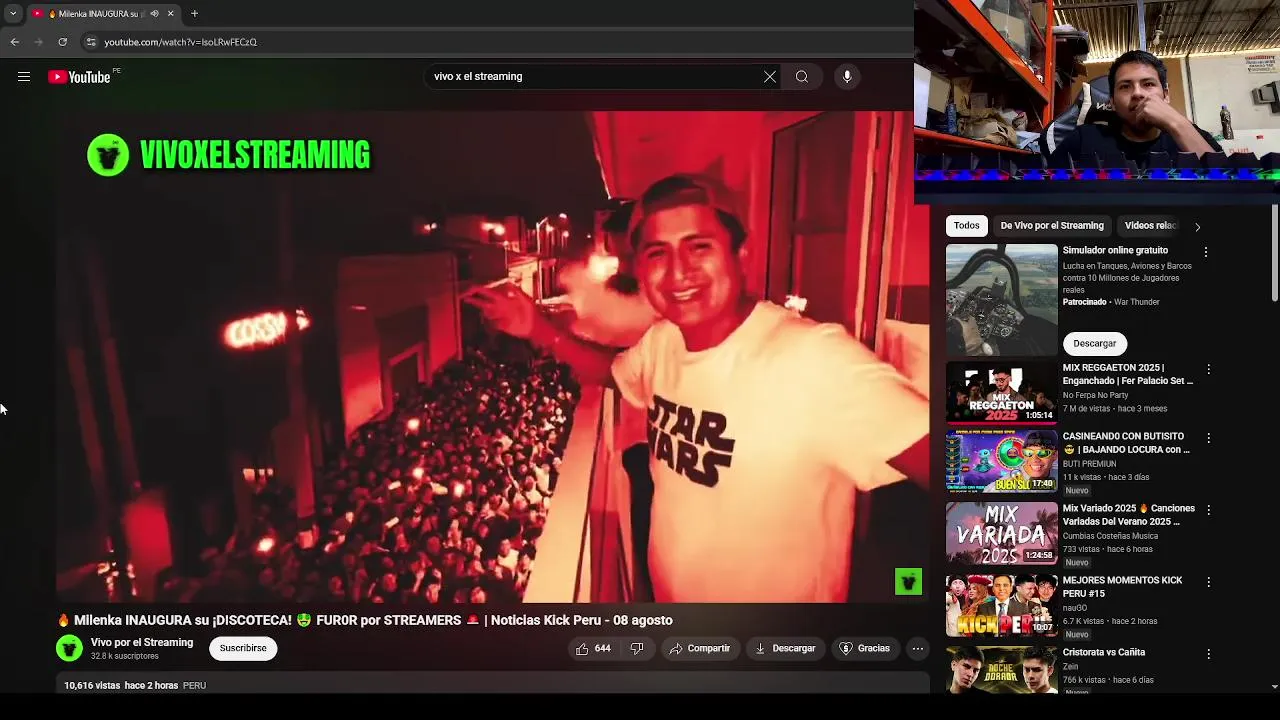Open Cristorata vs Cañita thumbnail
The width and height of the screenshot is (1280, 720).
coord(1002,669)
